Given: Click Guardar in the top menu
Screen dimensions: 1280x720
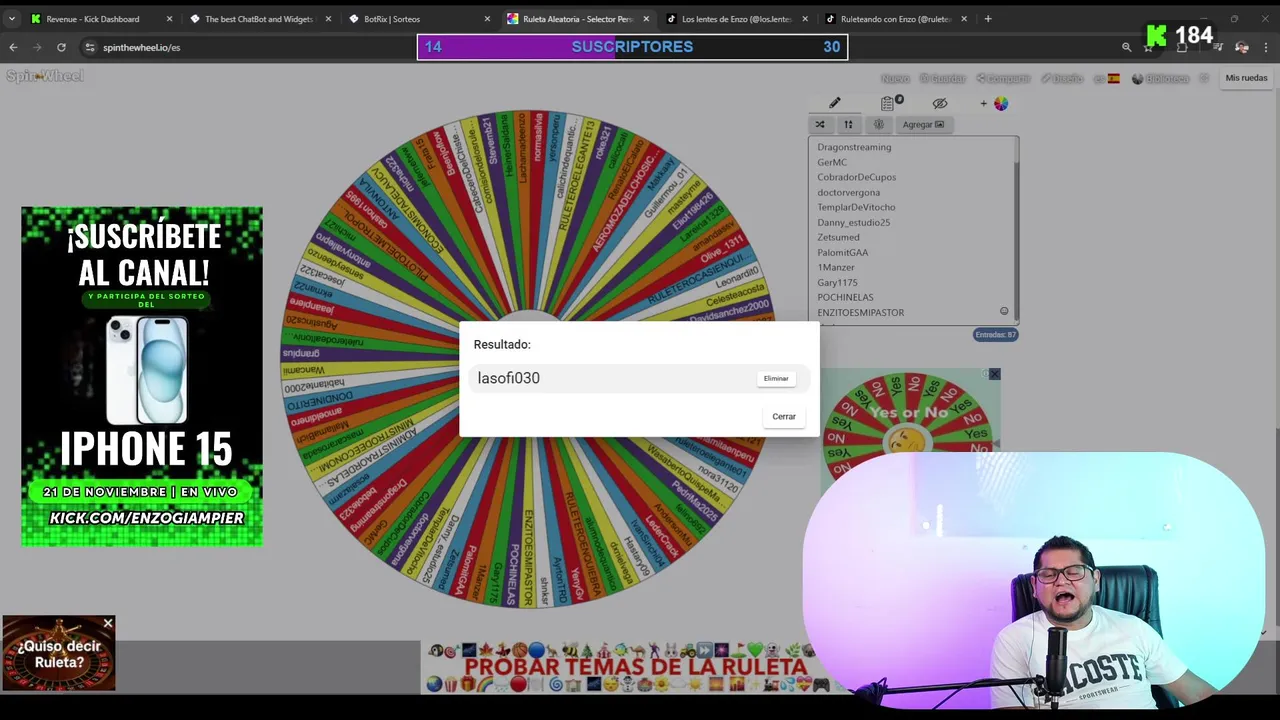Looking at the screenshot, I should pos(943,78).
